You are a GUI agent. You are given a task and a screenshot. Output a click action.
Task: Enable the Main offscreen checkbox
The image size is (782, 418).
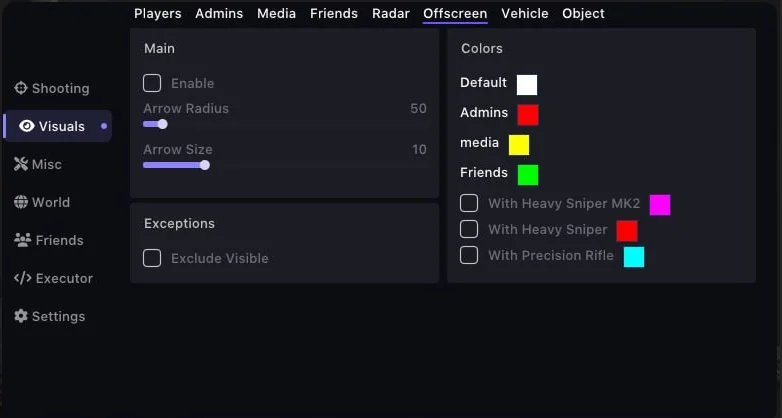point(152,83)
